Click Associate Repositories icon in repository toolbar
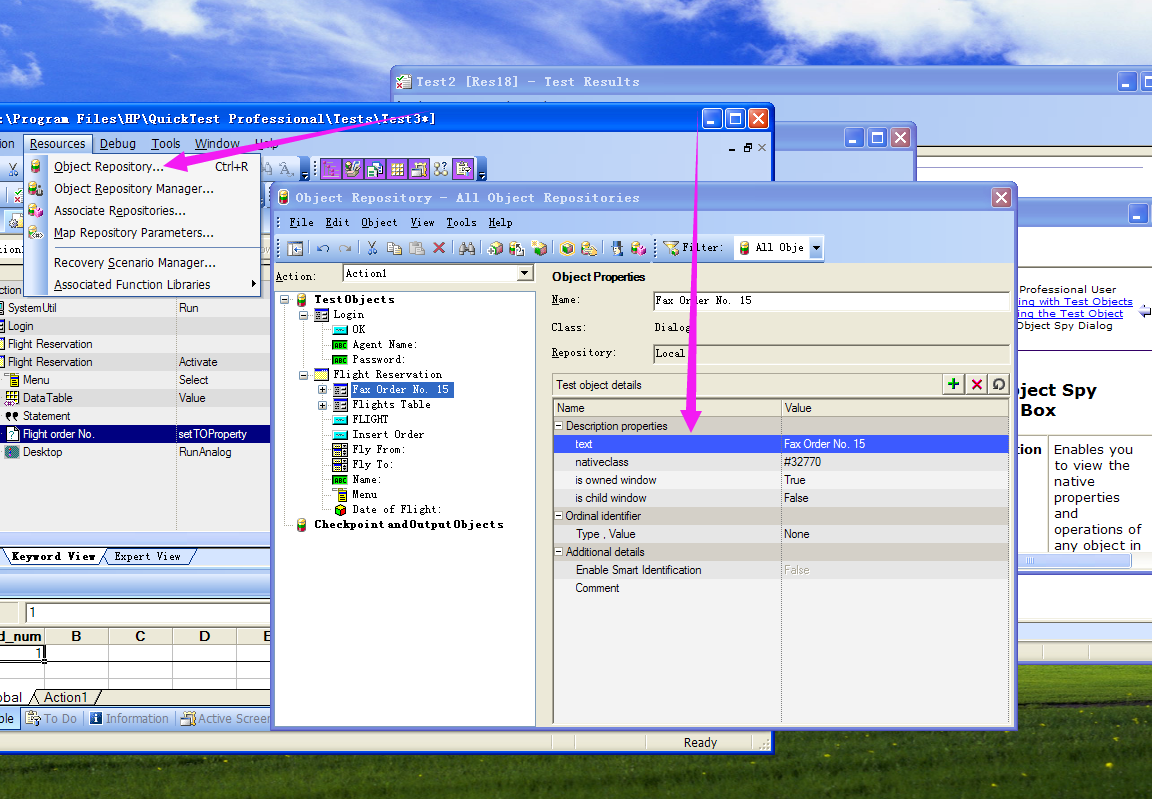The image size is (1152, 799). tap(638, 248)
